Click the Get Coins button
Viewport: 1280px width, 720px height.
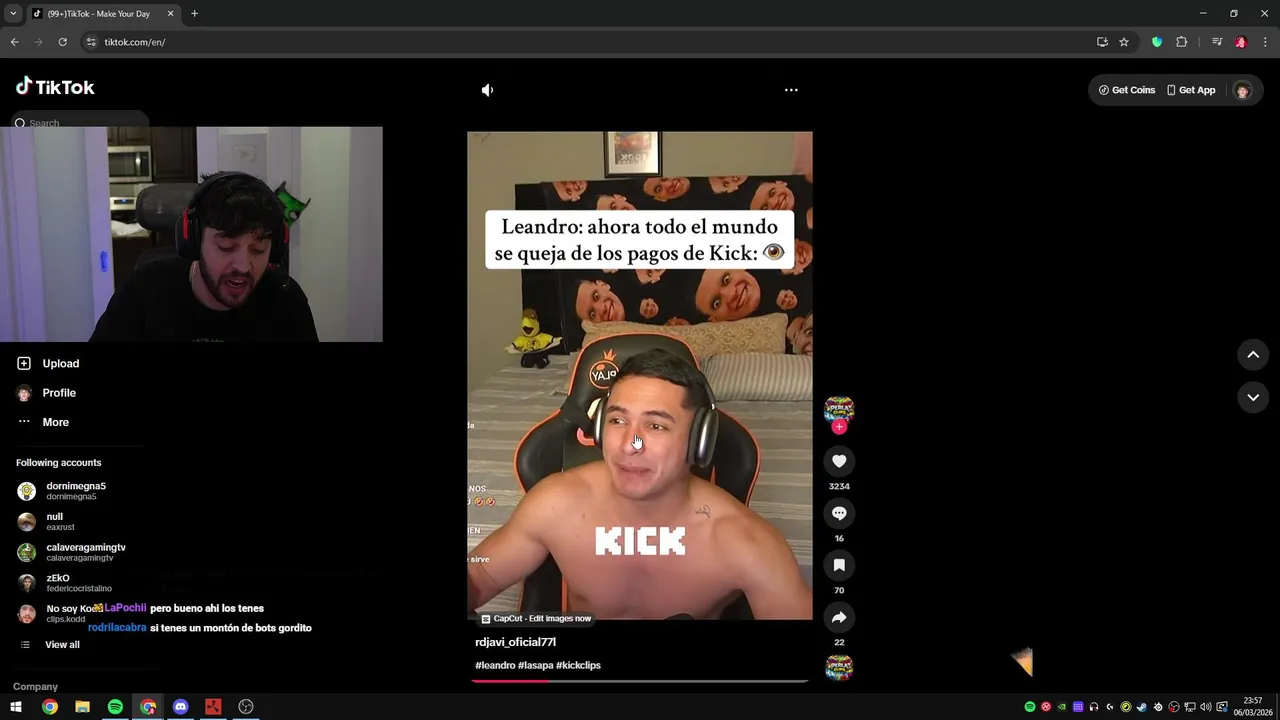coord(1126,90)
